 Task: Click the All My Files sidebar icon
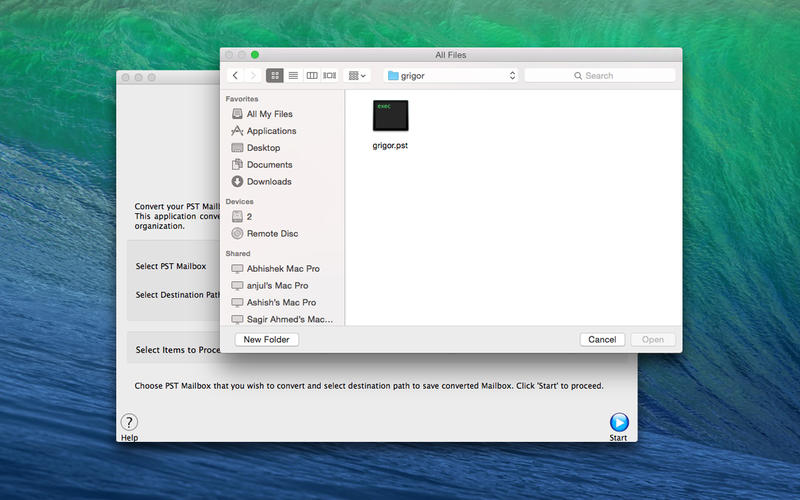click(237, 114)
